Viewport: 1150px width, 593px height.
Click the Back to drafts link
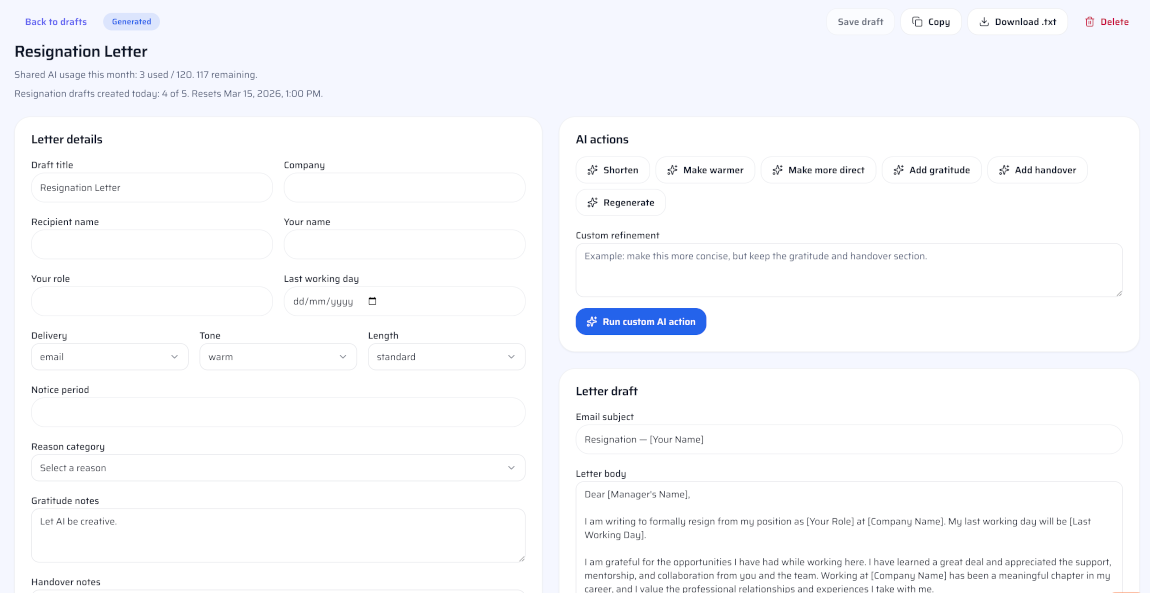click(x=55, y=21)
